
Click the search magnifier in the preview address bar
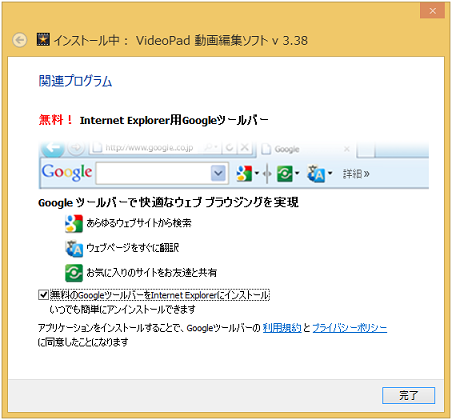(x=210, y=147)
